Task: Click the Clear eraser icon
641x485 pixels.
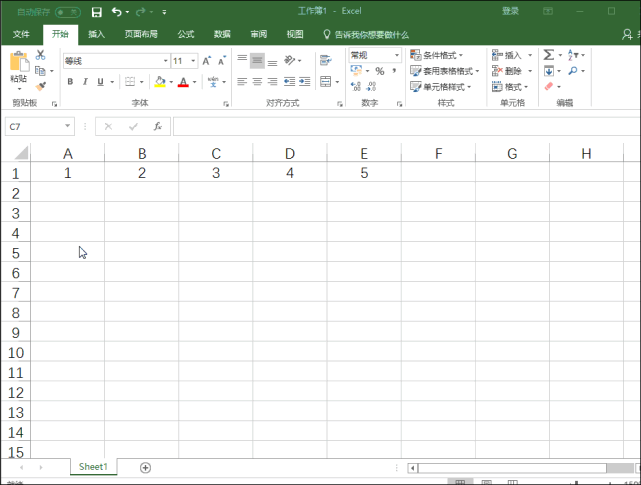Action: (x=549, y=86)
